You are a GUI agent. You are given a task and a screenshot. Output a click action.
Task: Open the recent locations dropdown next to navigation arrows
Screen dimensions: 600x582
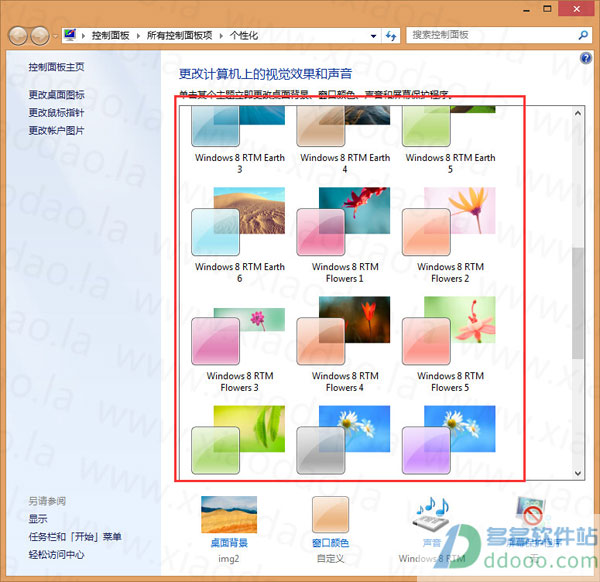tap(55, 36)
